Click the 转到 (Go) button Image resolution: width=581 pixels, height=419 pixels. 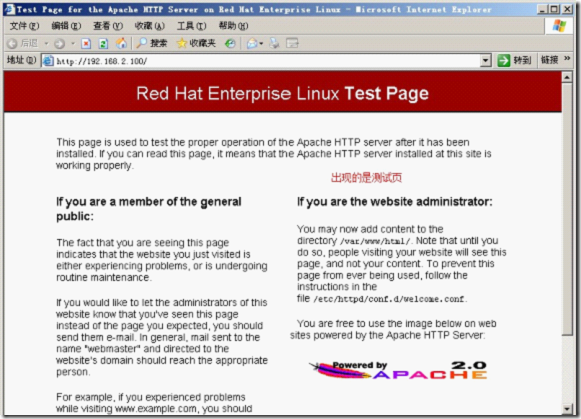point(514,60)
